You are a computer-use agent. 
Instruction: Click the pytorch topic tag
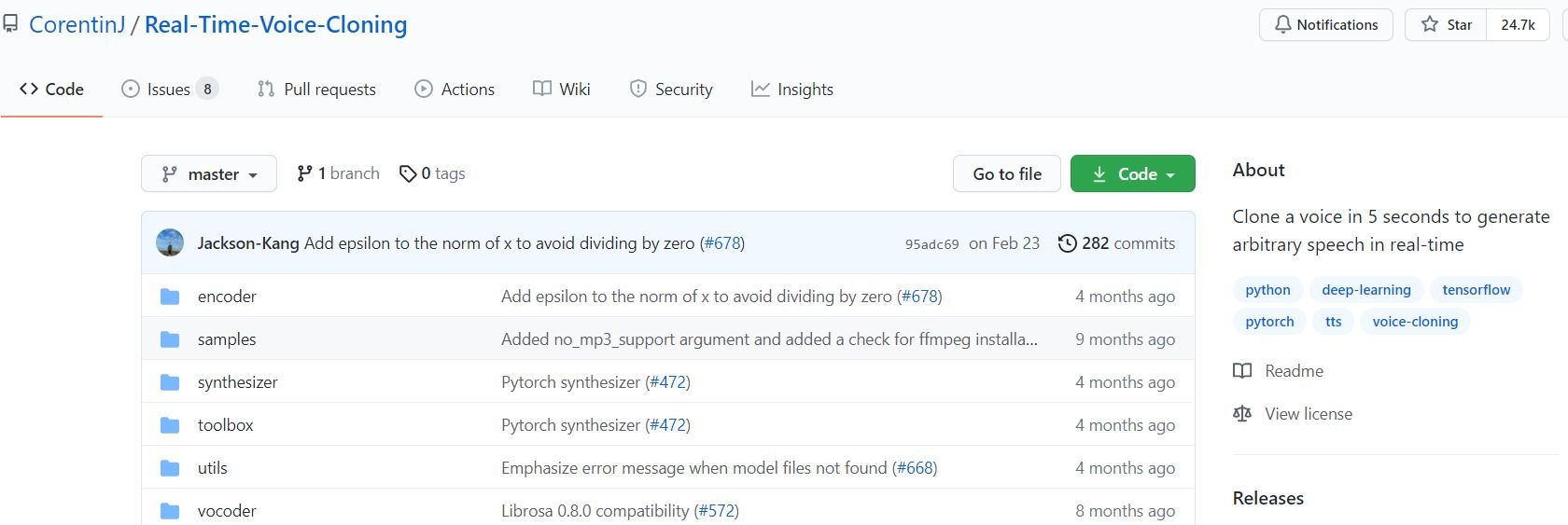click(1269, 322)
